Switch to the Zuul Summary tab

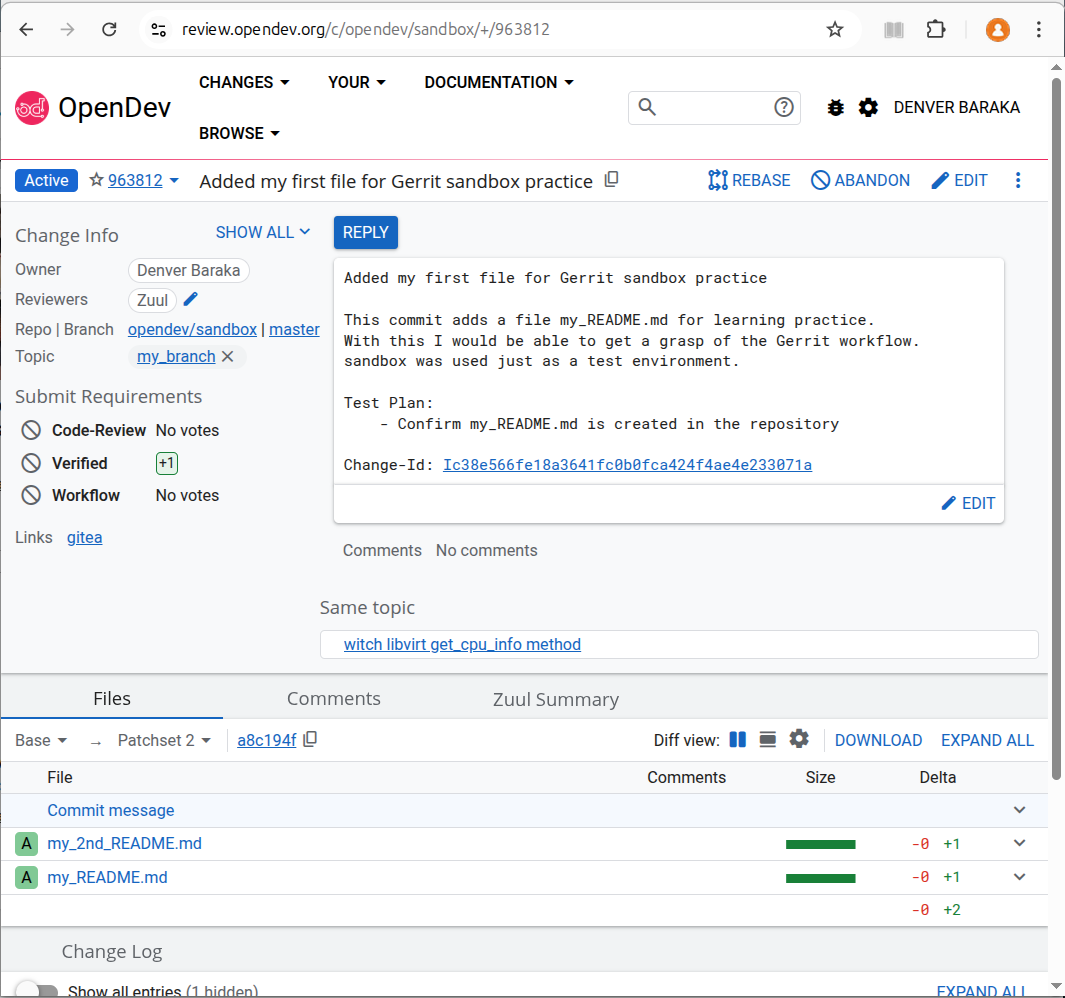(x=555, y=699)
